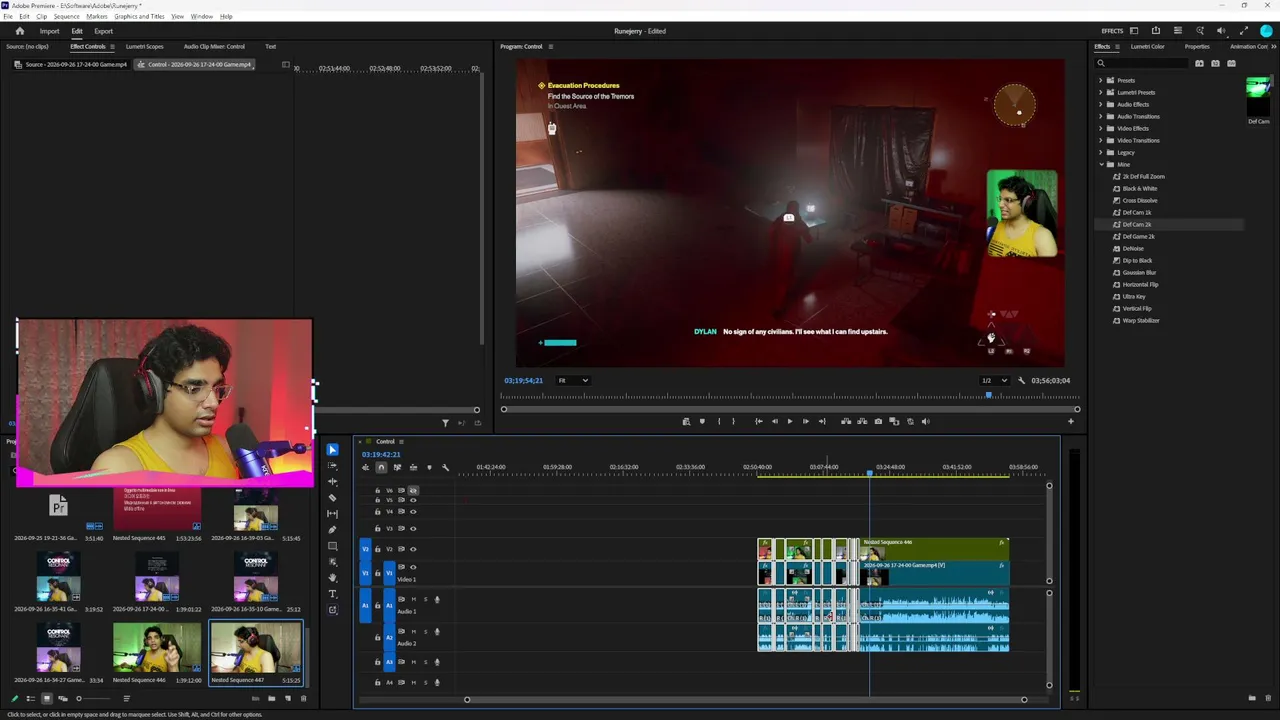The width and height of the screenshot is (1280, 720).
Task: Select the Hand tool
Action: pos(333,577)
